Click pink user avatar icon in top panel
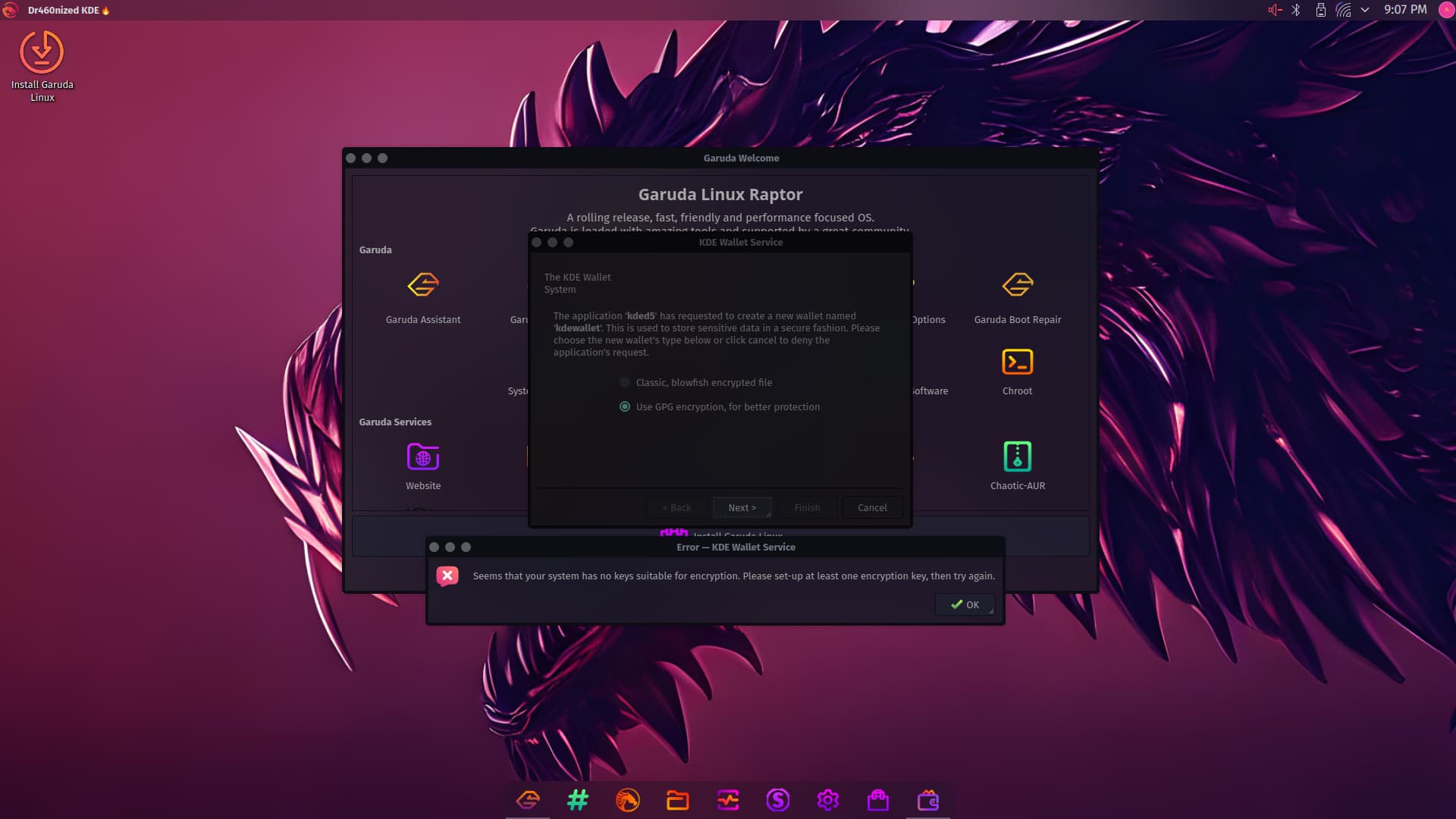 (1446, 10)
